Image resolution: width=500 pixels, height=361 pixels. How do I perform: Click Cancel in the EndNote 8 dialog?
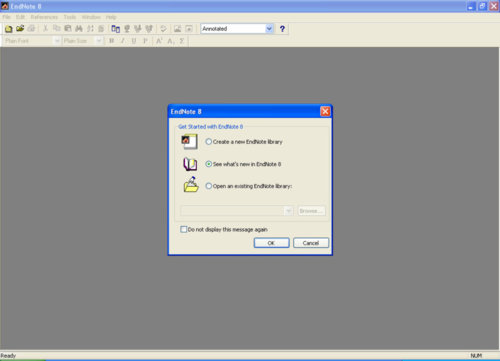coord(311,243)
